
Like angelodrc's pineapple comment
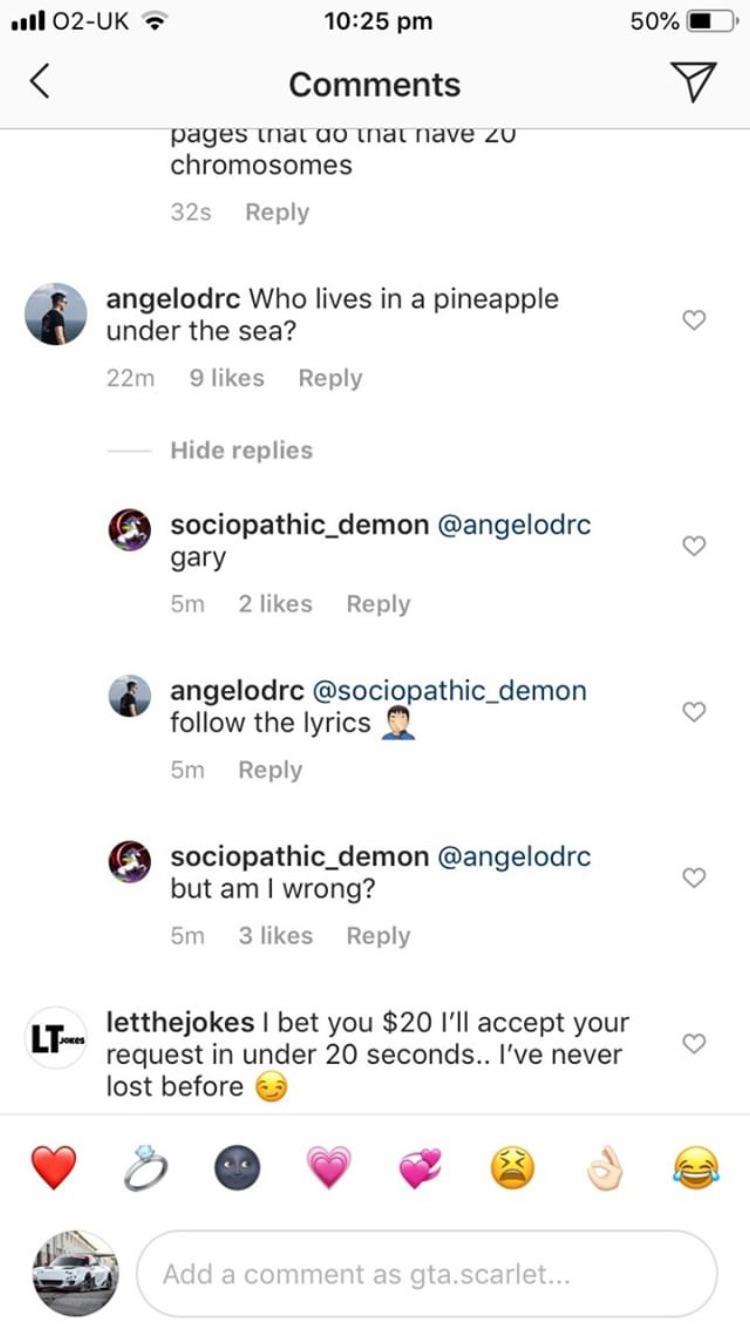click(693, 317)
